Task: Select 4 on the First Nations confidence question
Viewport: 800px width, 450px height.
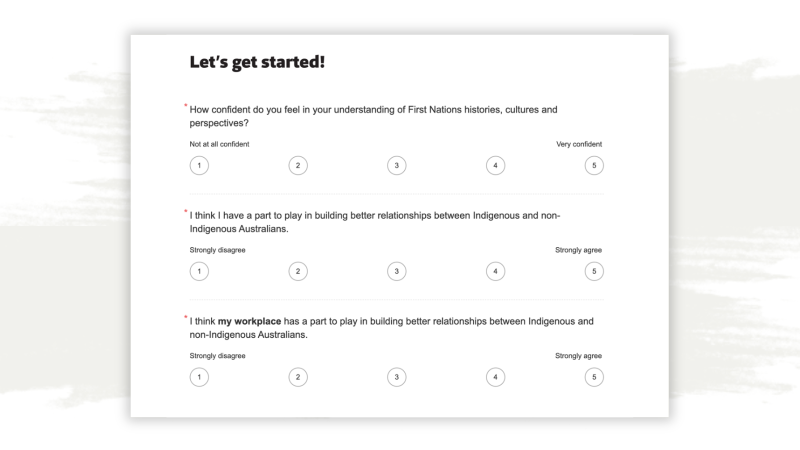Action: (494, 165)
